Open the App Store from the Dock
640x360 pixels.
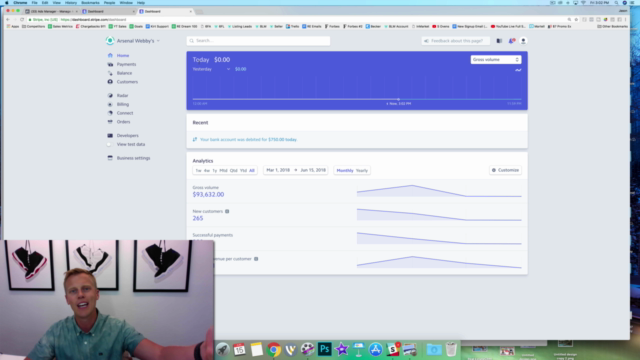pos(376,349)
